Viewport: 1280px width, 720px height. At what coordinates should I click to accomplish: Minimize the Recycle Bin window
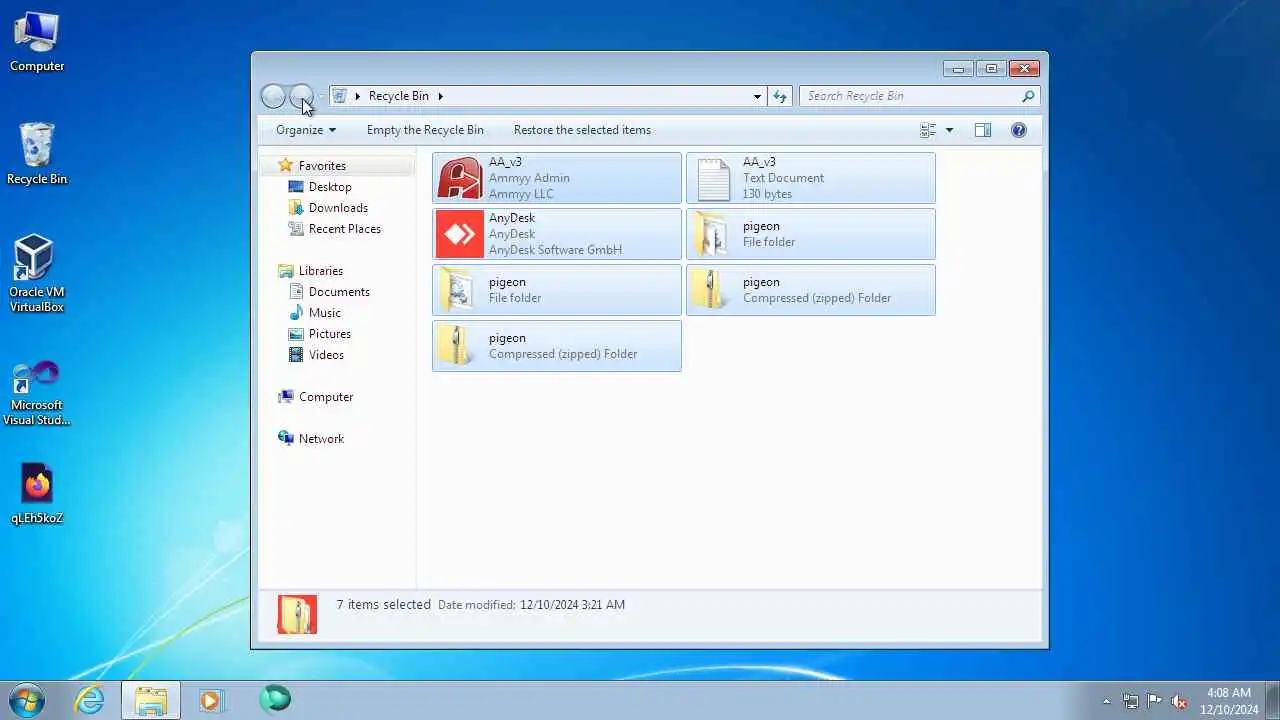957,69
